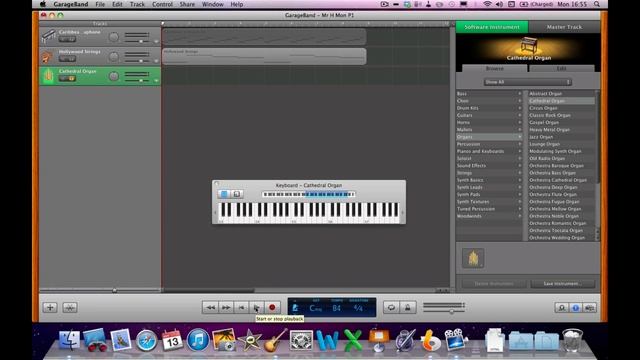
Task: Expand automation triangle on Cathedral Organ track
Action: point(156,81)
